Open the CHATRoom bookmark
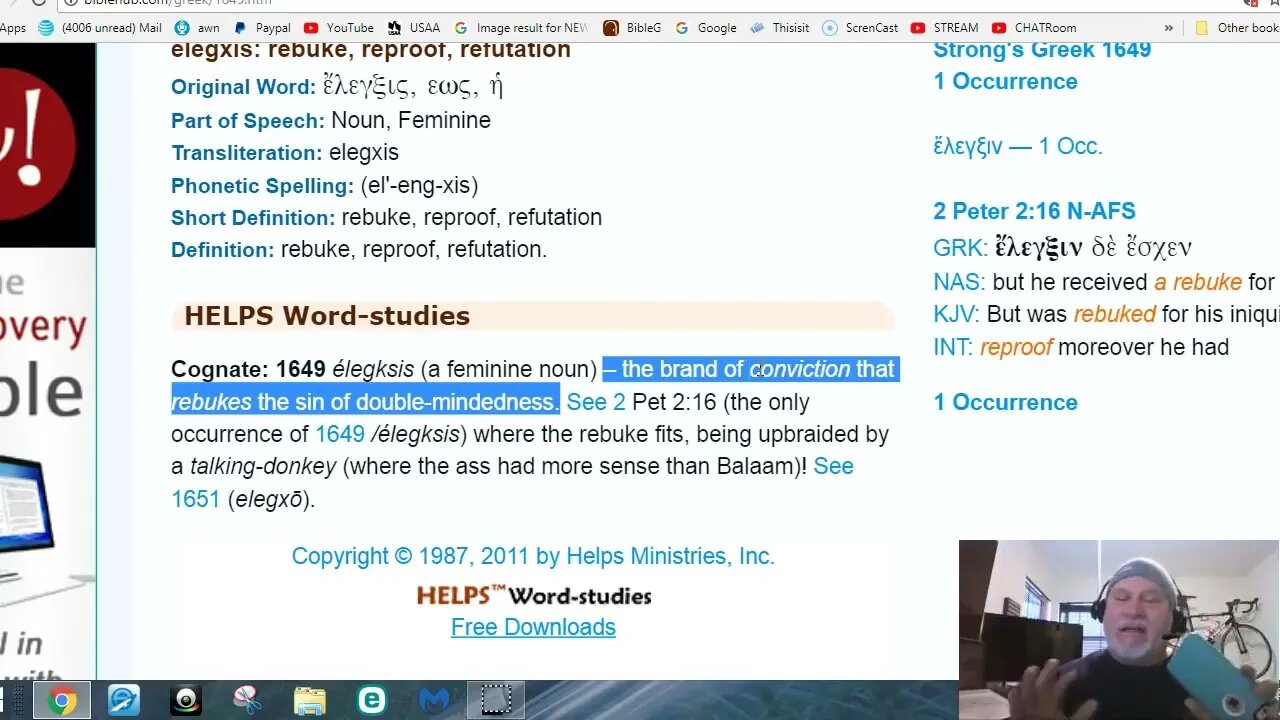 (x=1034, y=28)
